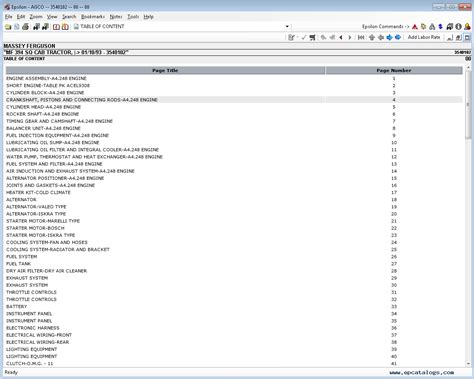Click the yellow notes Epsilon command icon
Screen dimensions: 474x379
424,27
